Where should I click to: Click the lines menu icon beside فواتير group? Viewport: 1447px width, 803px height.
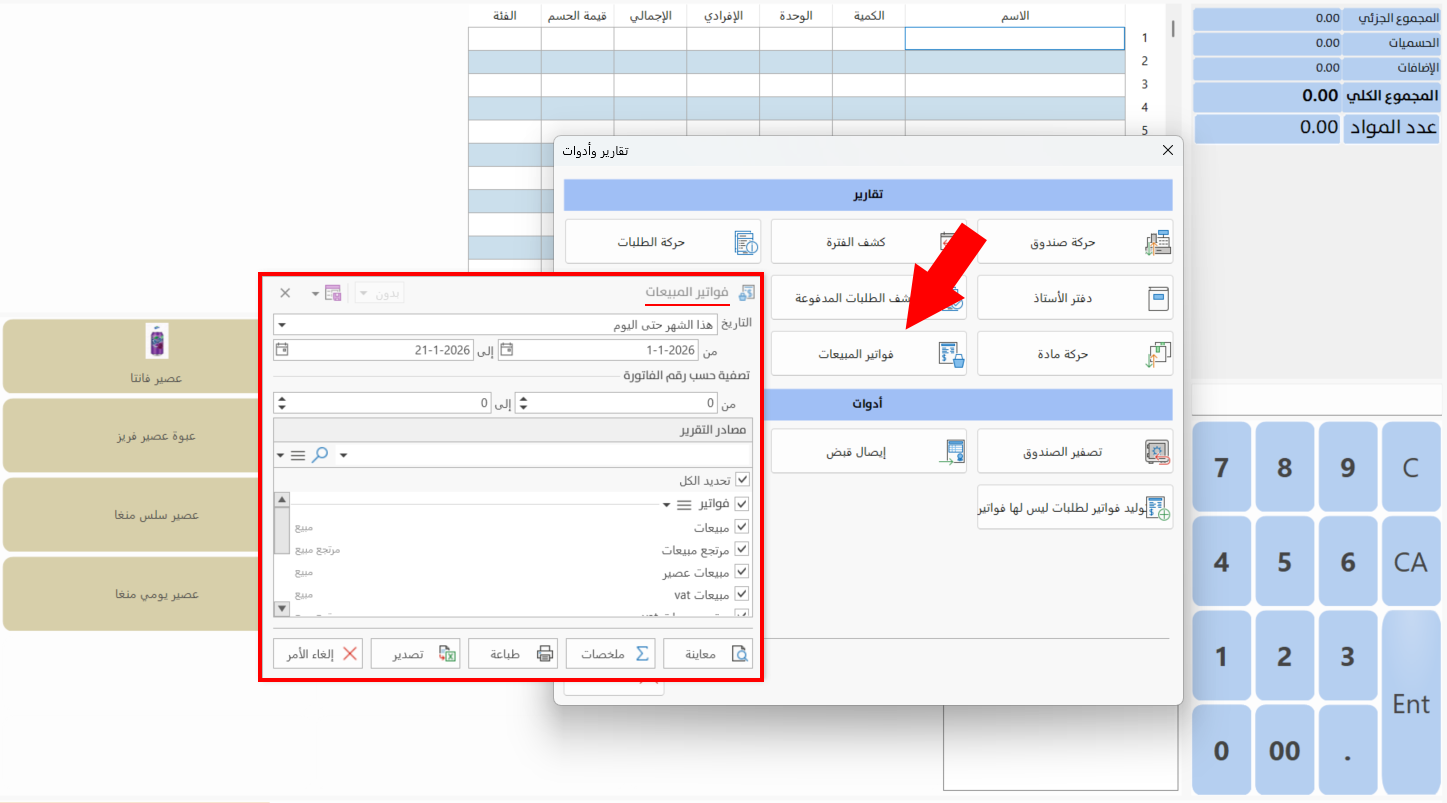685,505
